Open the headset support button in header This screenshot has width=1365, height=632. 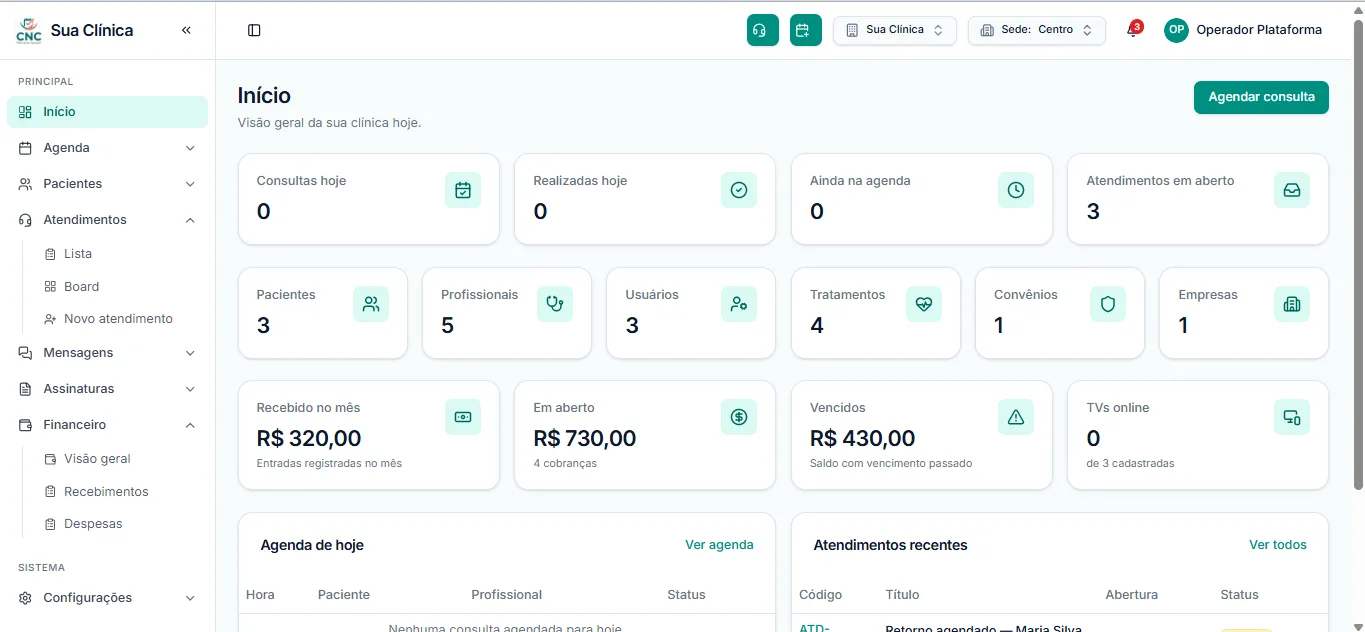(x=763, y=30)
